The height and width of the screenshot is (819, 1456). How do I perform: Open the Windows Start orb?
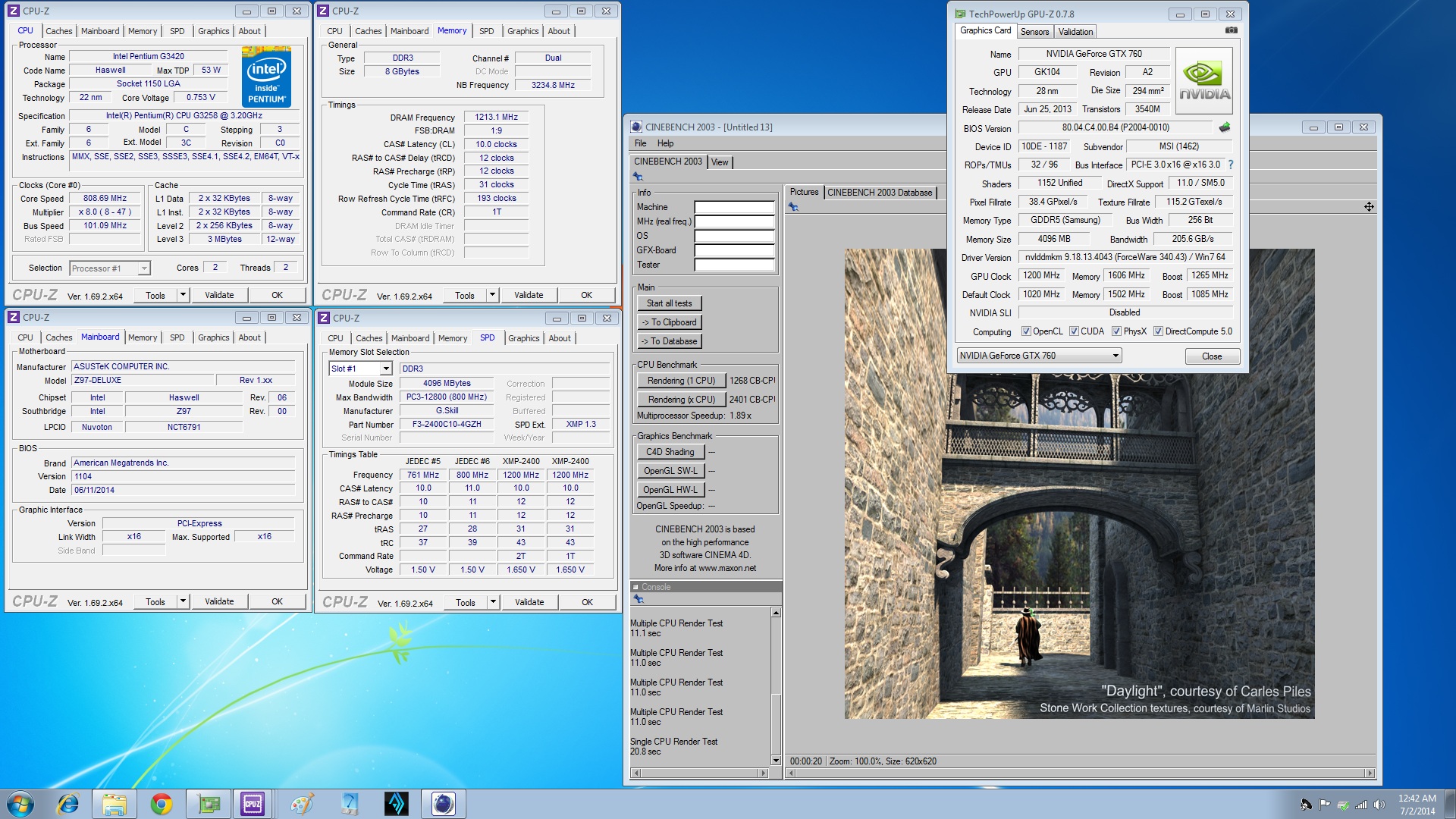click(20, 804)
